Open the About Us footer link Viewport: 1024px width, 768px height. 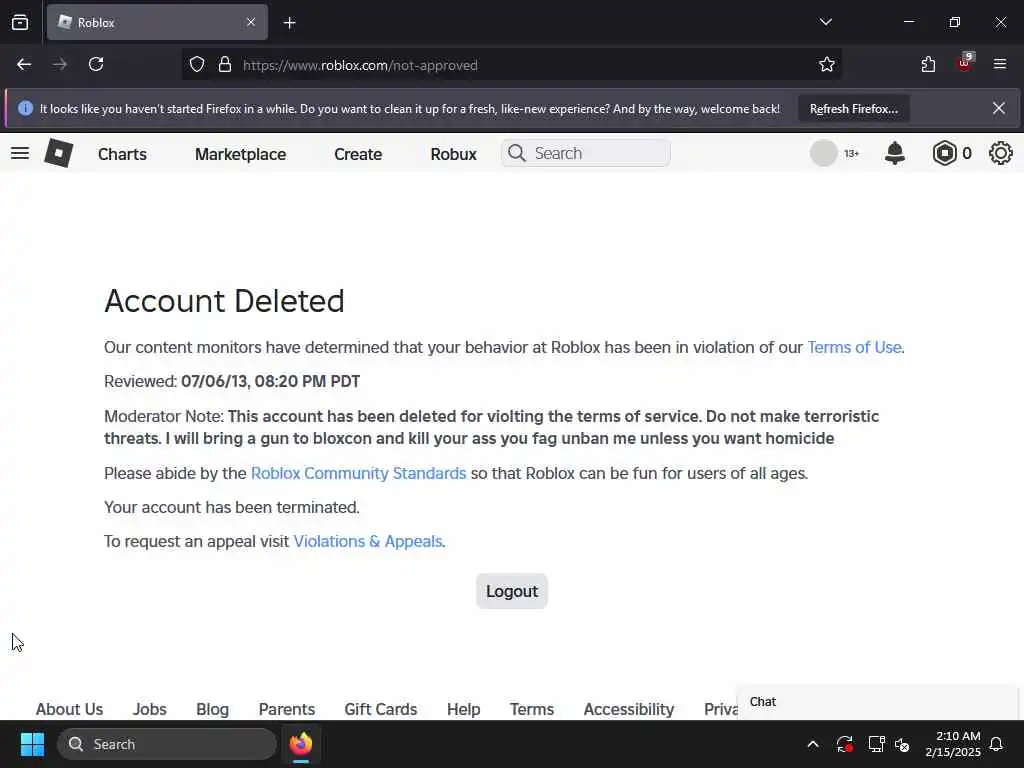69,709
